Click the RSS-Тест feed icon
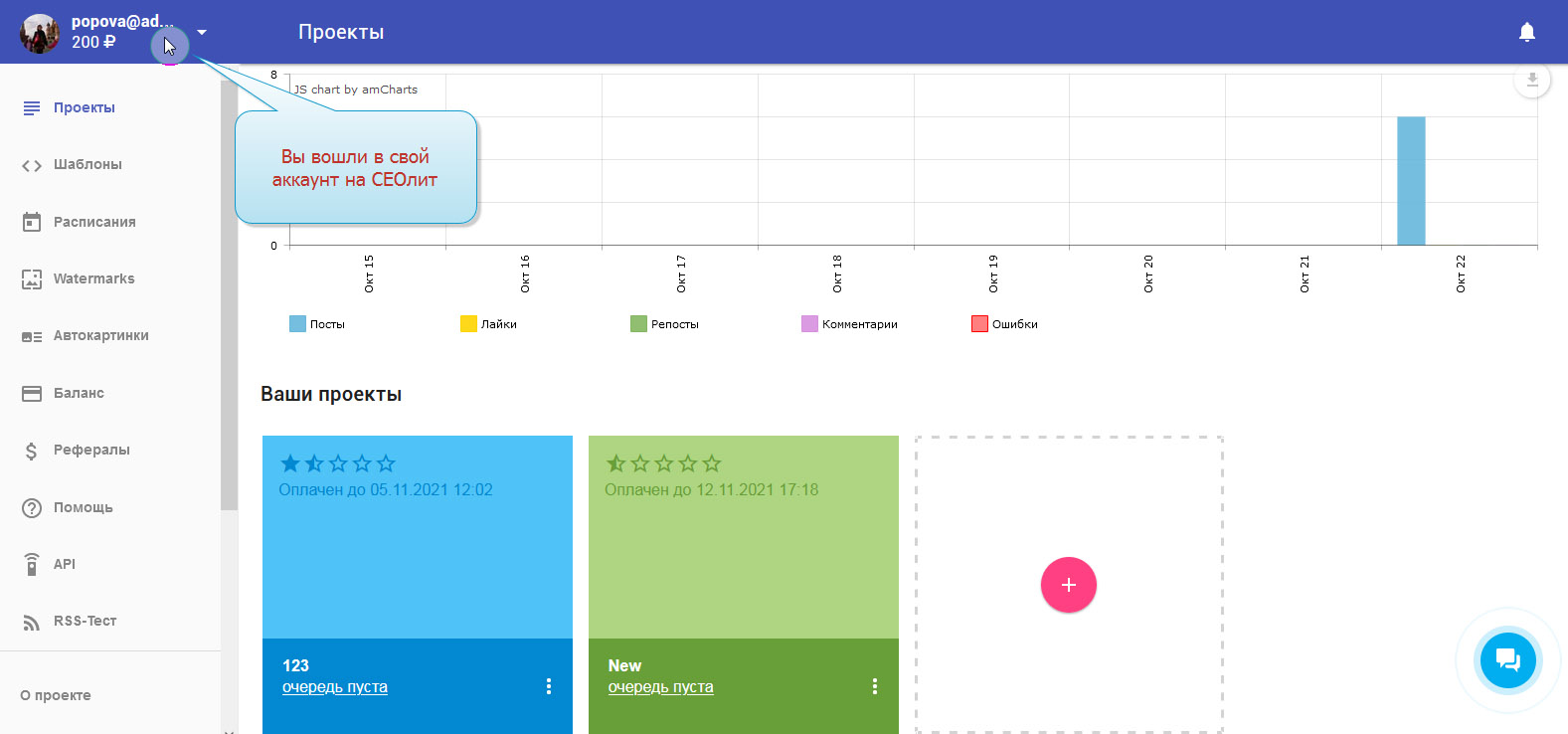The image size is (1568, 734). pyautogui.click(x=32, y=622)
